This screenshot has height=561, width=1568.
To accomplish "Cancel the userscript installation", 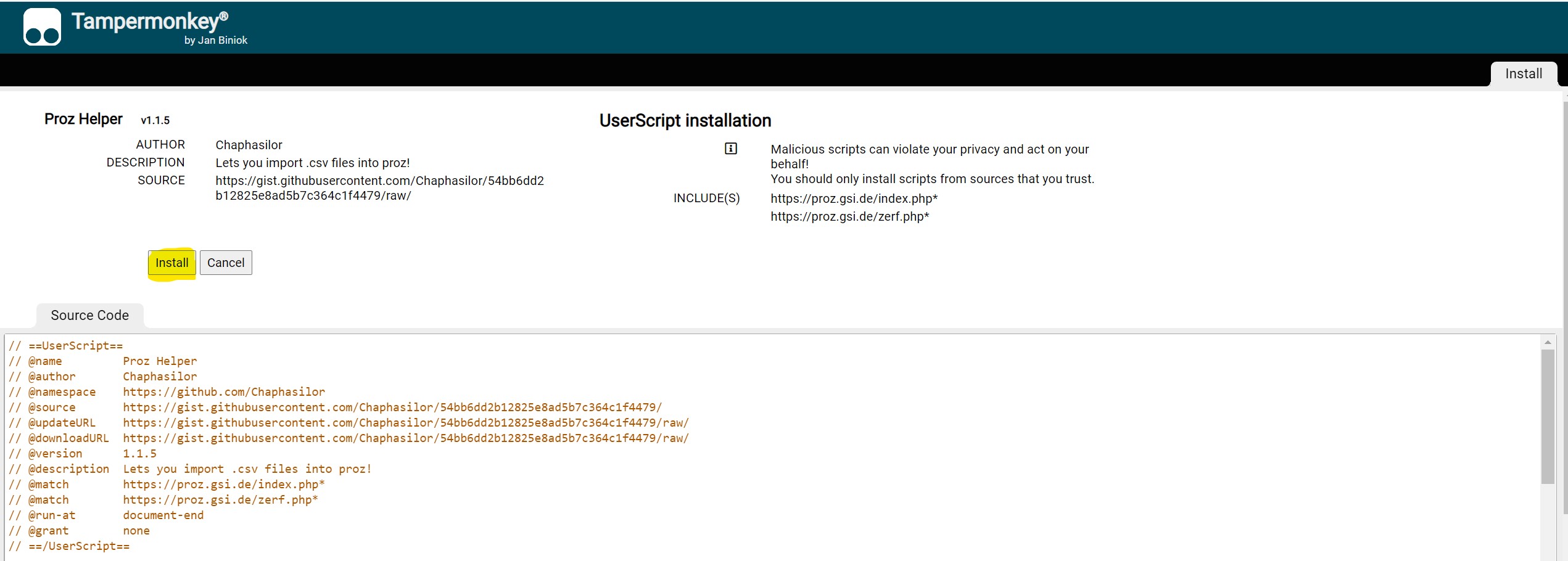I will tap(226, 263).
